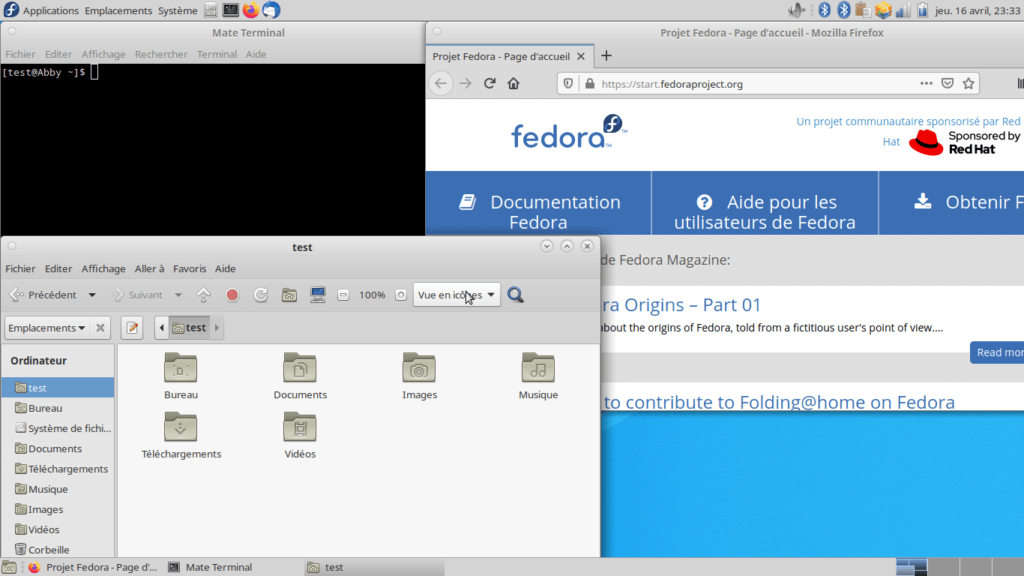Open the page actions three-dot menu
The height and width of the screenshot is (576, 1024).
coord(926,84)
